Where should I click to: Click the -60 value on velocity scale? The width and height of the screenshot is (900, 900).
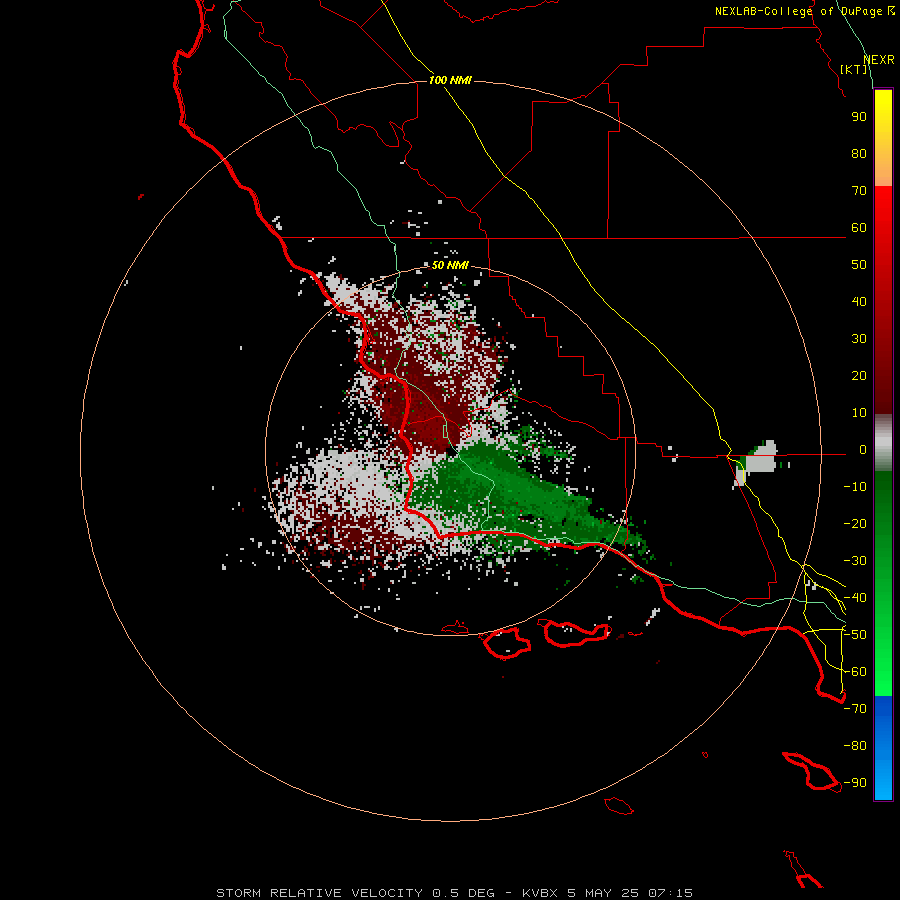[x=855, y=672]
